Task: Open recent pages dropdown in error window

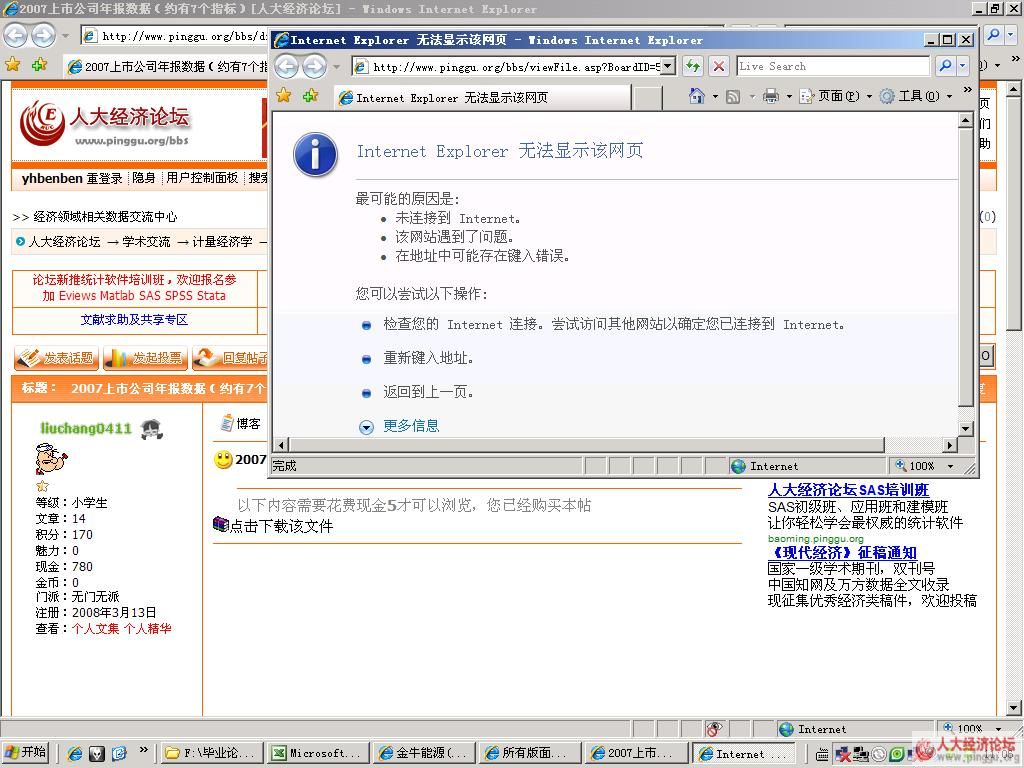Action: pyautogui.click(x=336, y=67)
